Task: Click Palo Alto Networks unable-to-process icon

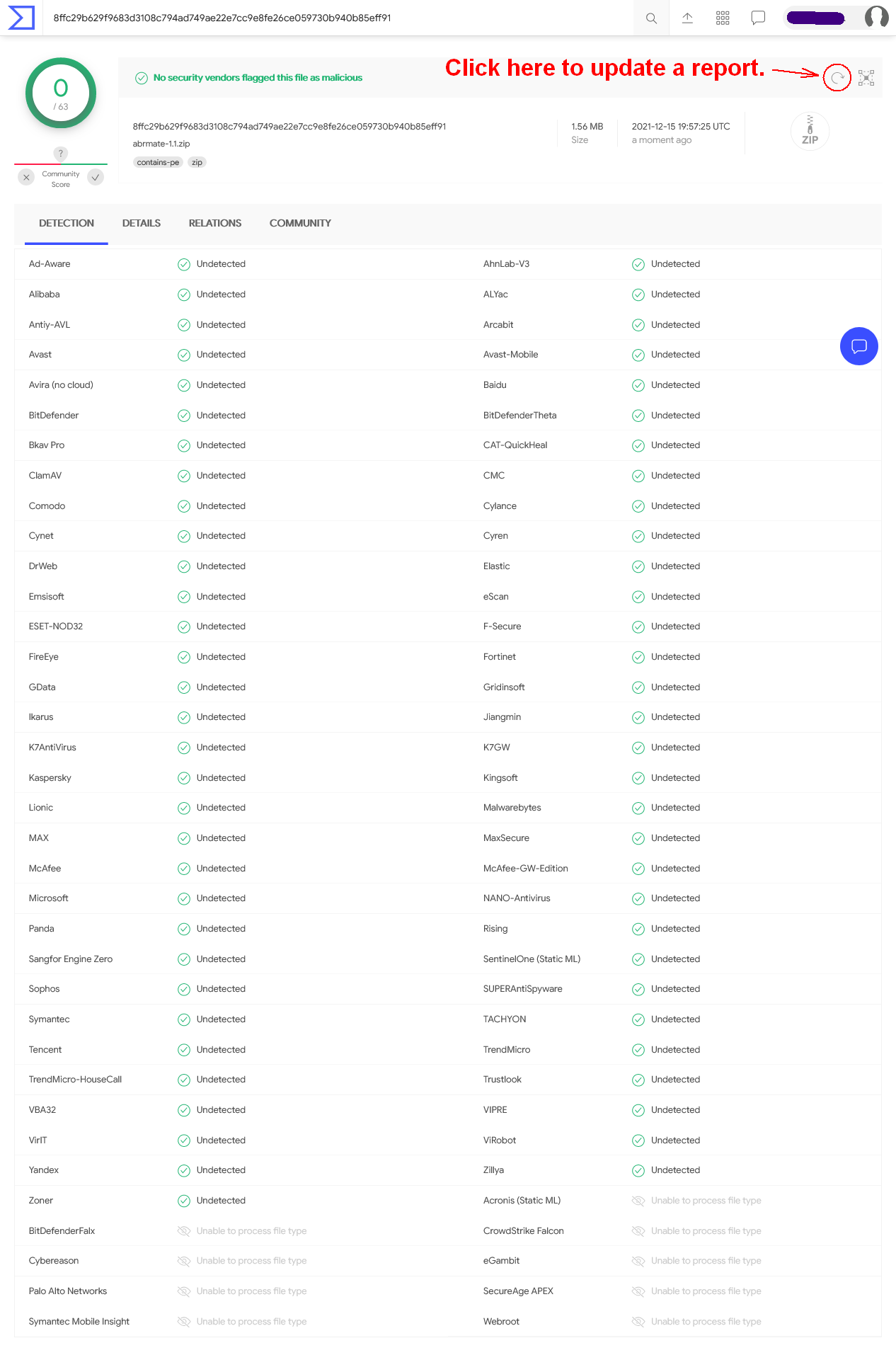Action: coord(184,1291)
